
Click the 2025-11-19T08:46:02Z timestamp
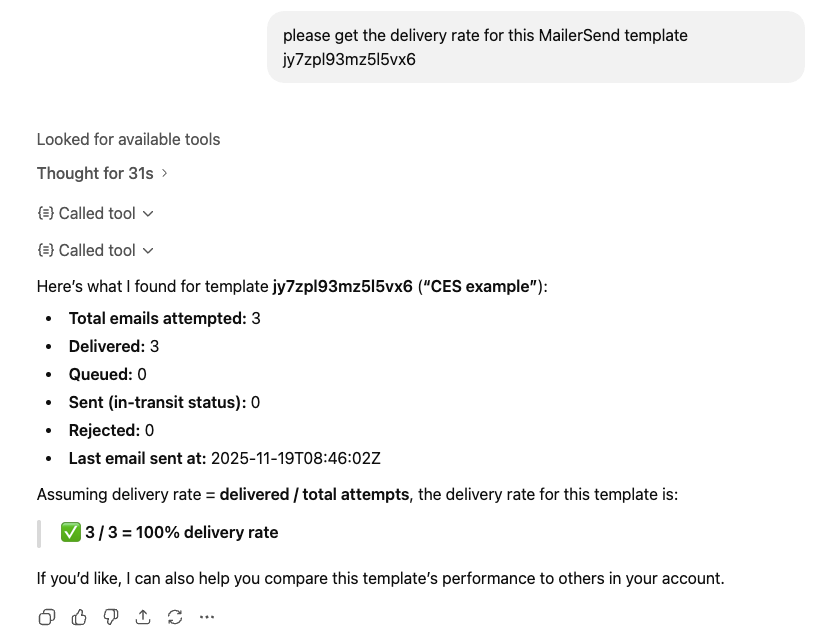click(295, 459)
